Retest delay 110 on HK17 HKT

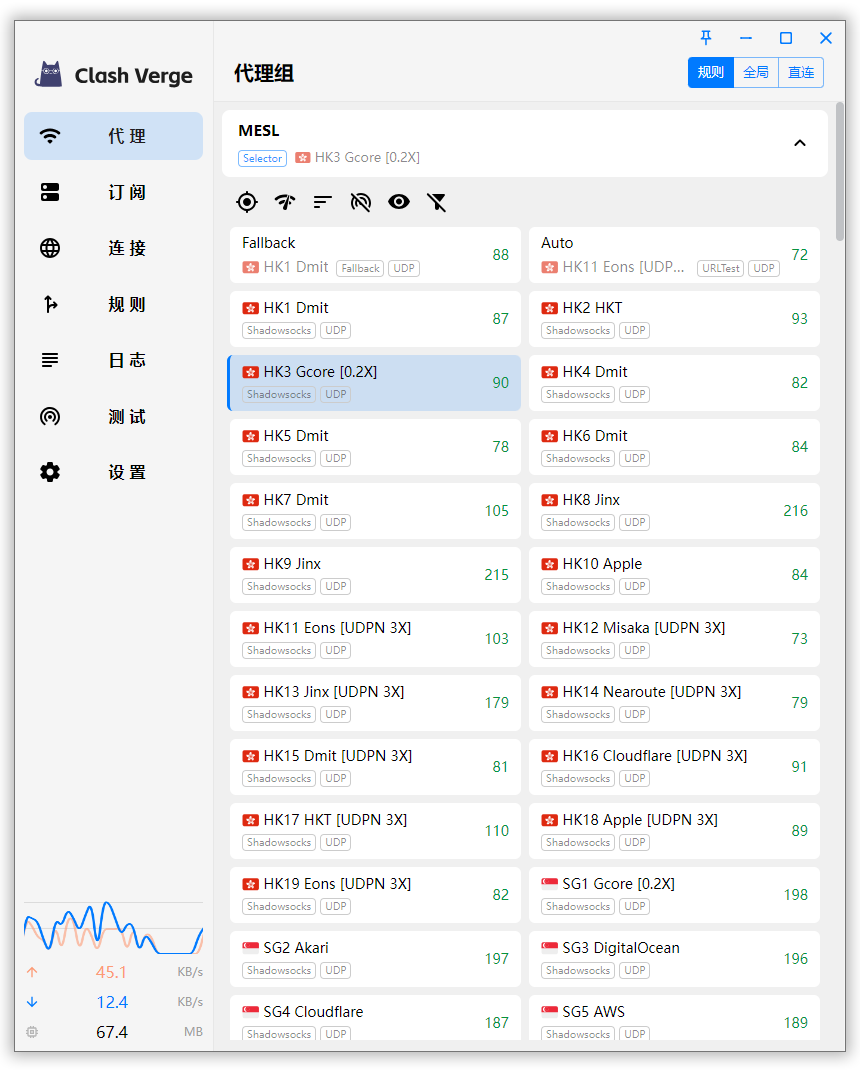click(x=497, y=831)
